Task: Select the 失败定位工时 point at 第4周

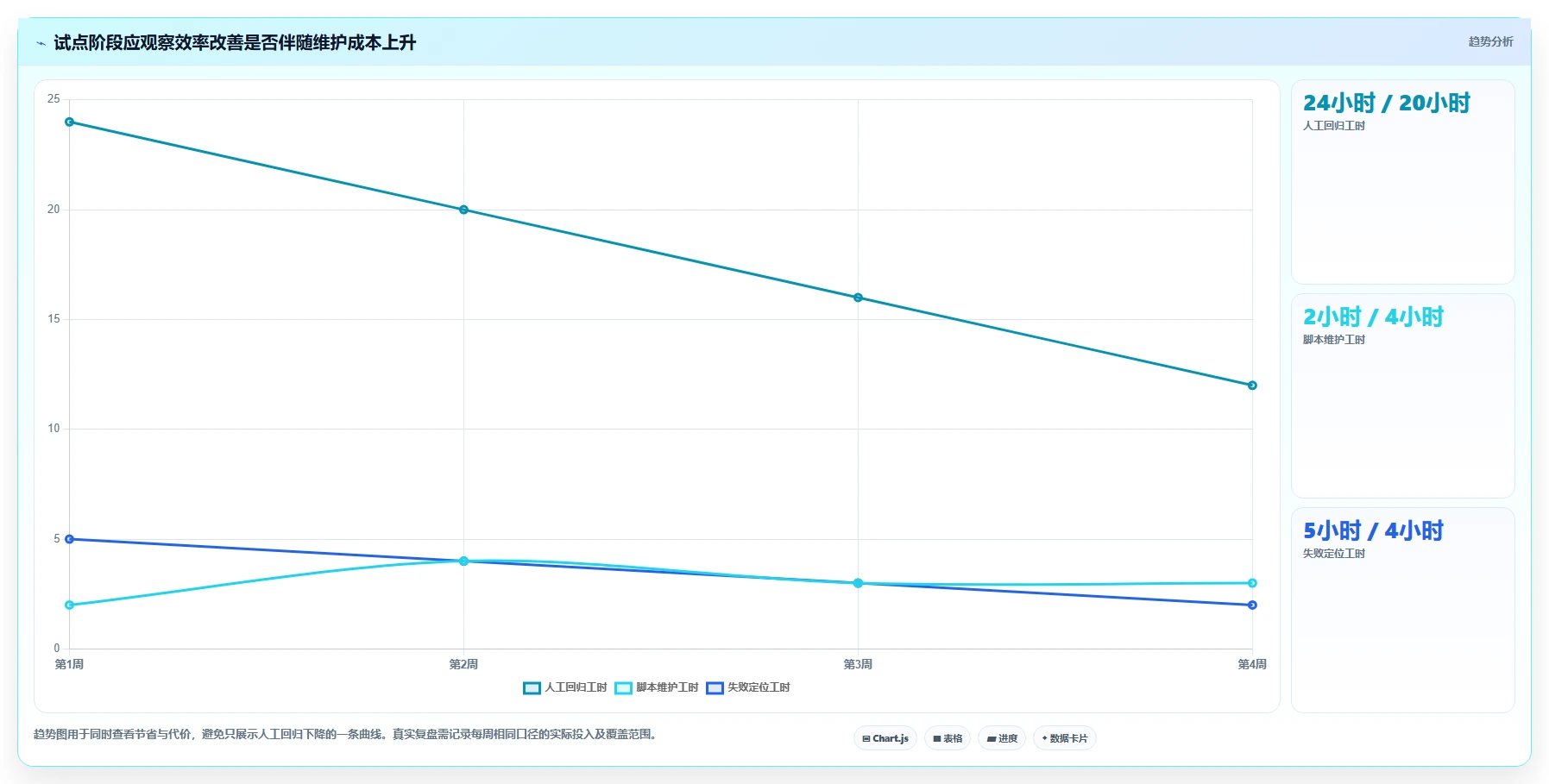Action: click(1252, 605)
